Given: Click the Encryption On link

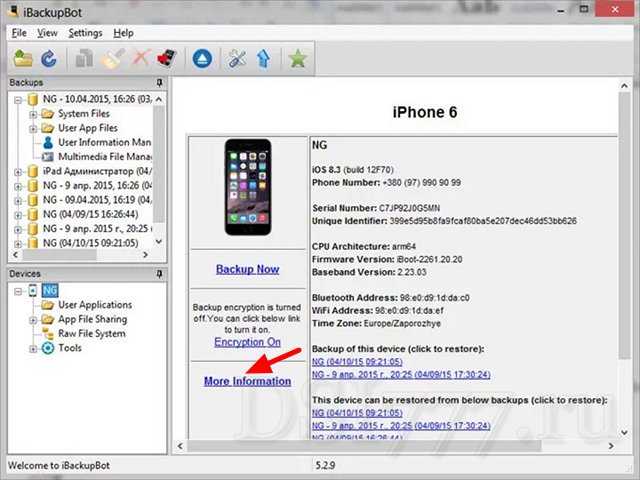Looking at the screenshot, I should point(247,342).
